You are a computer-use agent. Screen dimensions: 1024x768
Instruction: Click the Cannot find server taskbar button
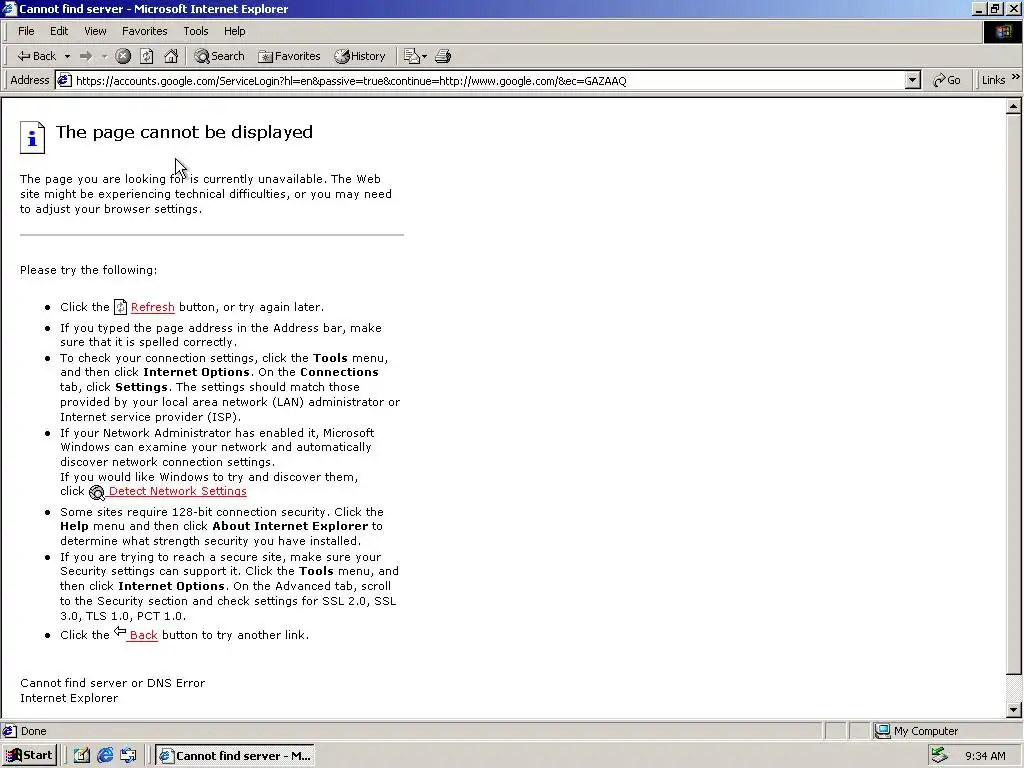click(235, 756)
